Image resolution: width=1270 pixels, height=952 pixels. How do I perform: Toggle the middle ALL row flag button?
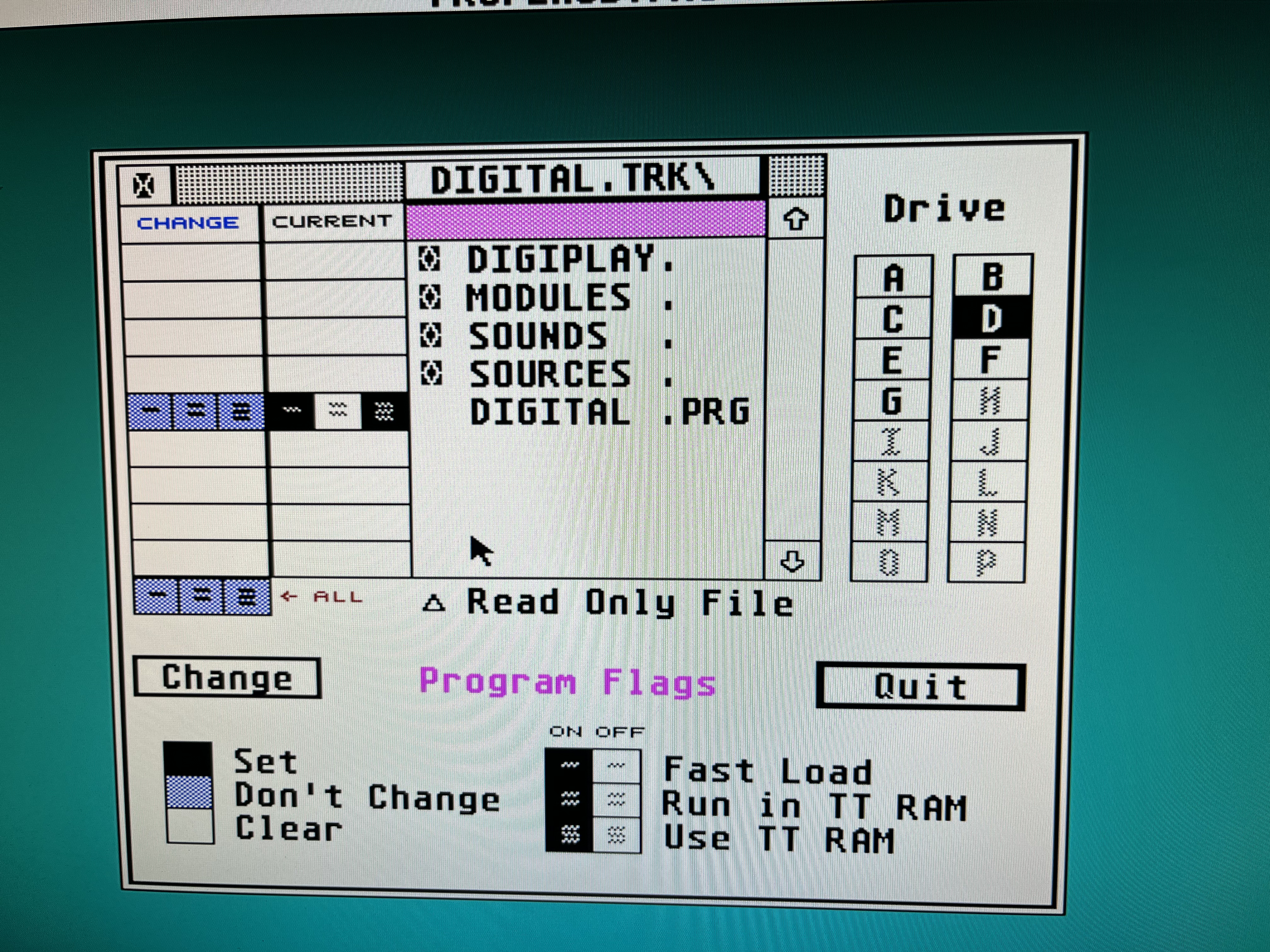(202, 597)
